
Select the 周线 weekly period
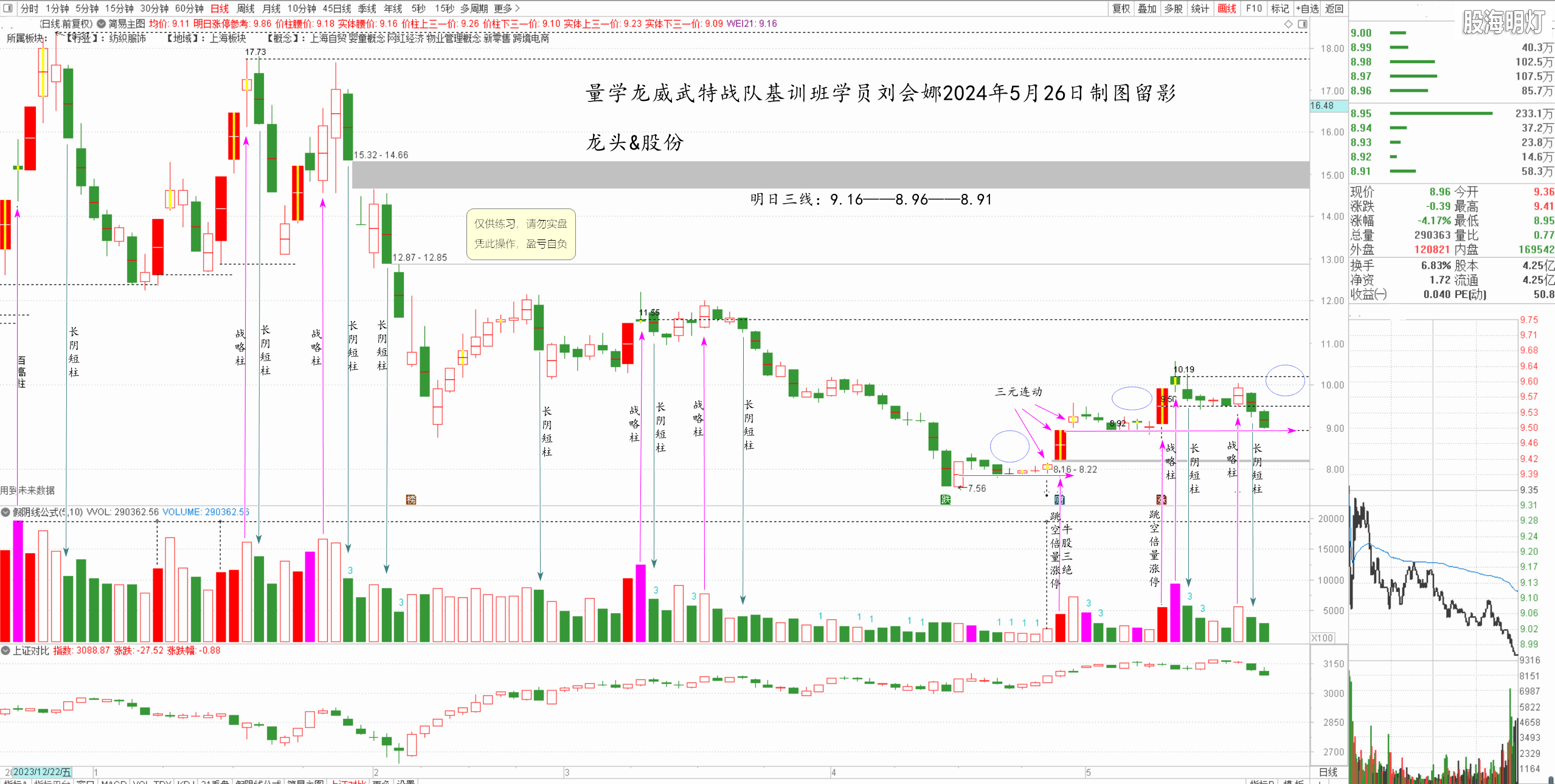[x=245, y=8]
